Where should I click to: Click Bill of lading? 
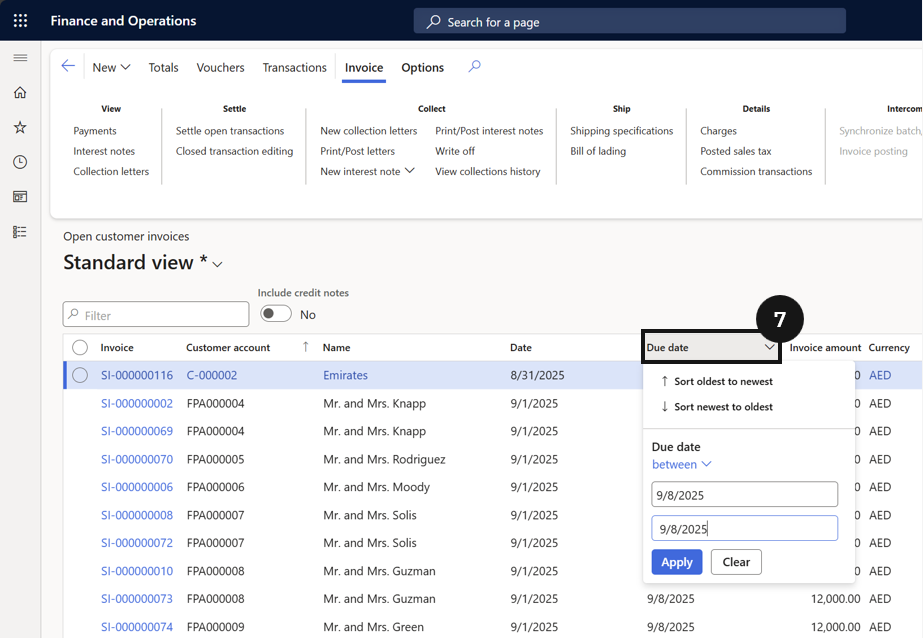pyautogui.click(x=598, y=151)
